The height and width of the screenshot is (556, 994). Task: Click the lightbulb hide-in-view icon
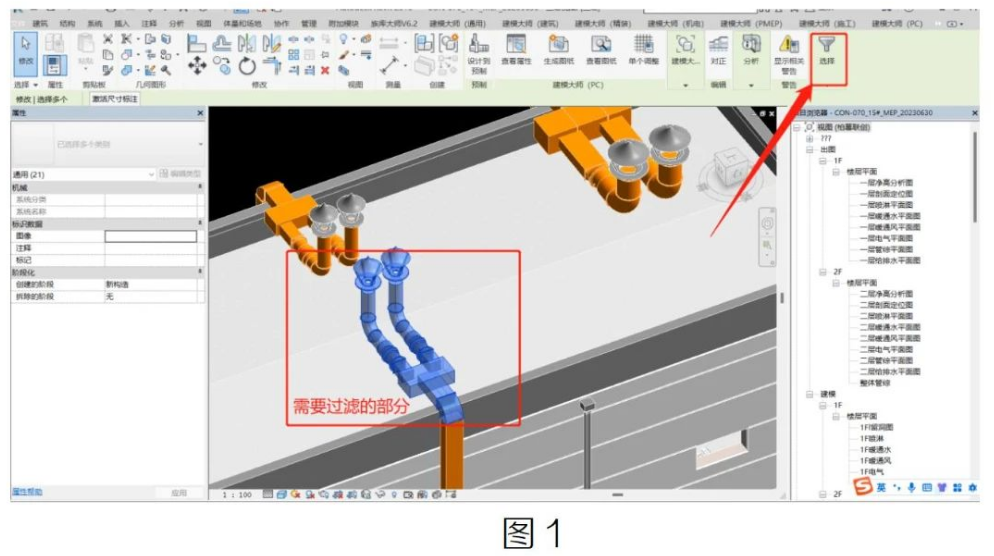pos(343,39)
